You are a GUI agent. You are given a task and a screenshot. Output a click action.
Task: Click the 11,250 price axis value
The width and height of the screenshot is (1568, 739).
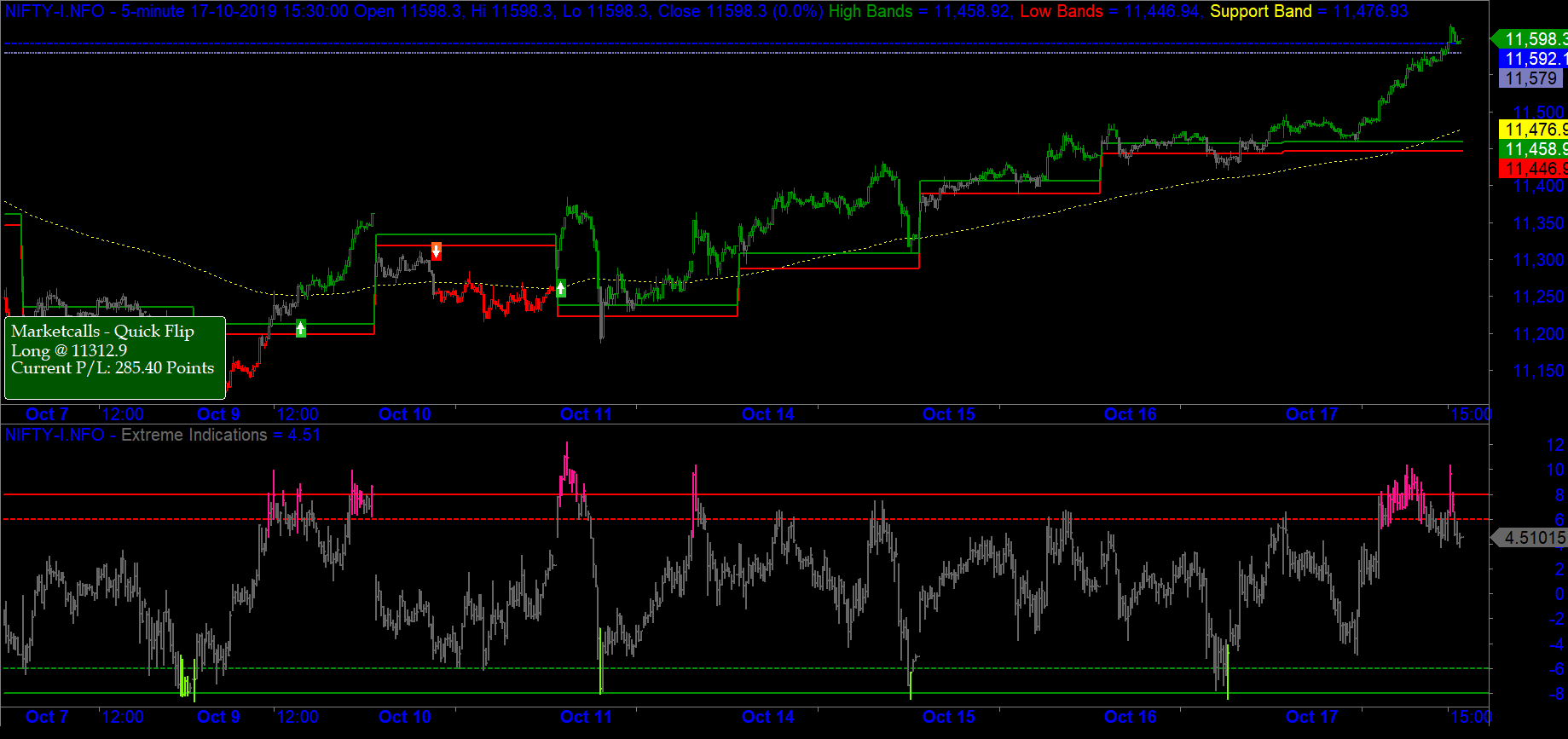[x=1539, y=297]
